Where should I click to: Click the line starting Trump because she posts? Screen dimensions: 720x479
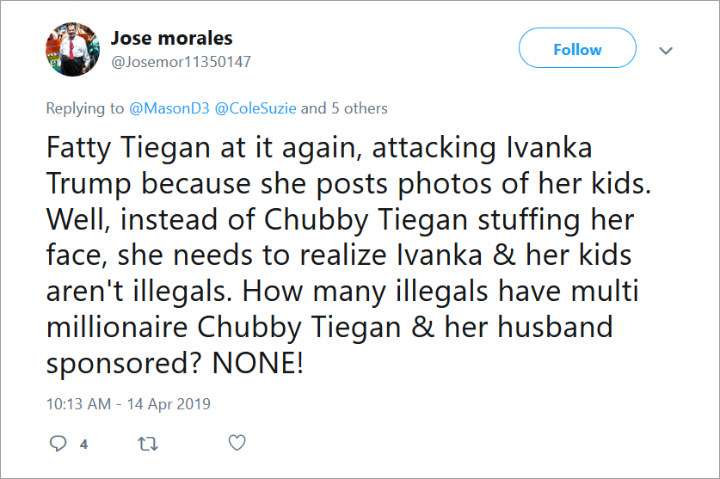[x=349, y=184]
